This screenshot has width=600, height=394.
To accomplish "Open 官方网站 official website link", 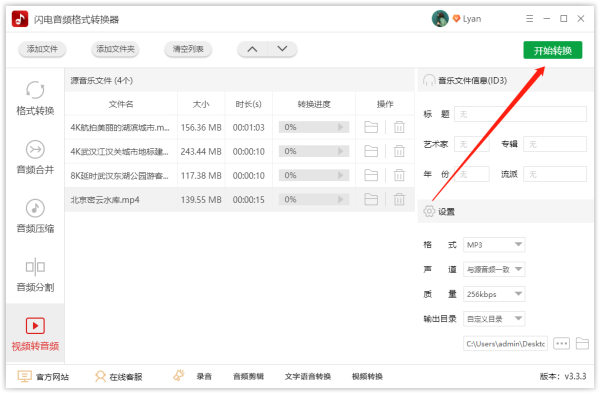I will [x=43, y=377].
